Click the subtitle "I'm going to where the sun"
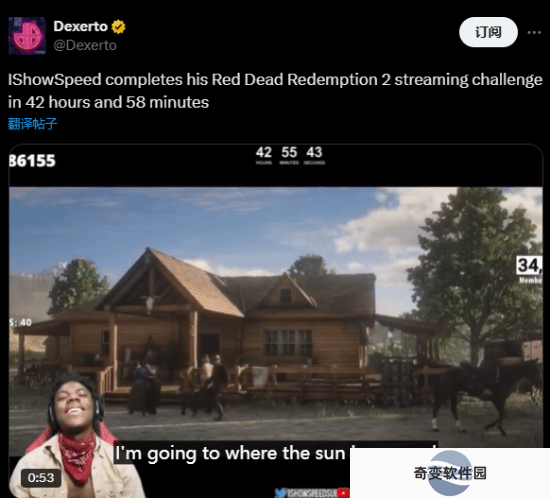Screen dimensions: 550x498 point(230,453)
